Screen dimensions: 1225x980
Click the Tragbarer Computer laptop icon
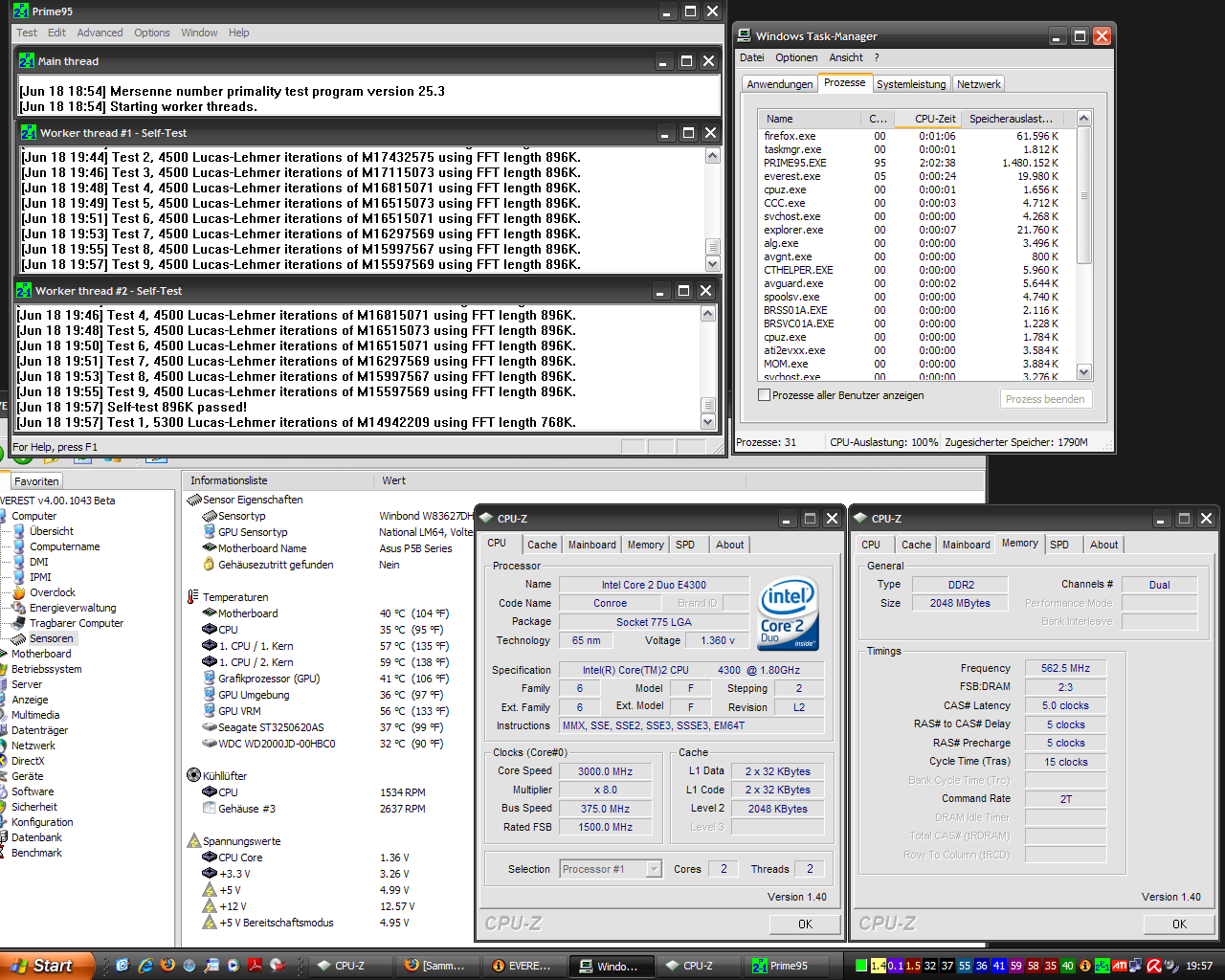19,623
